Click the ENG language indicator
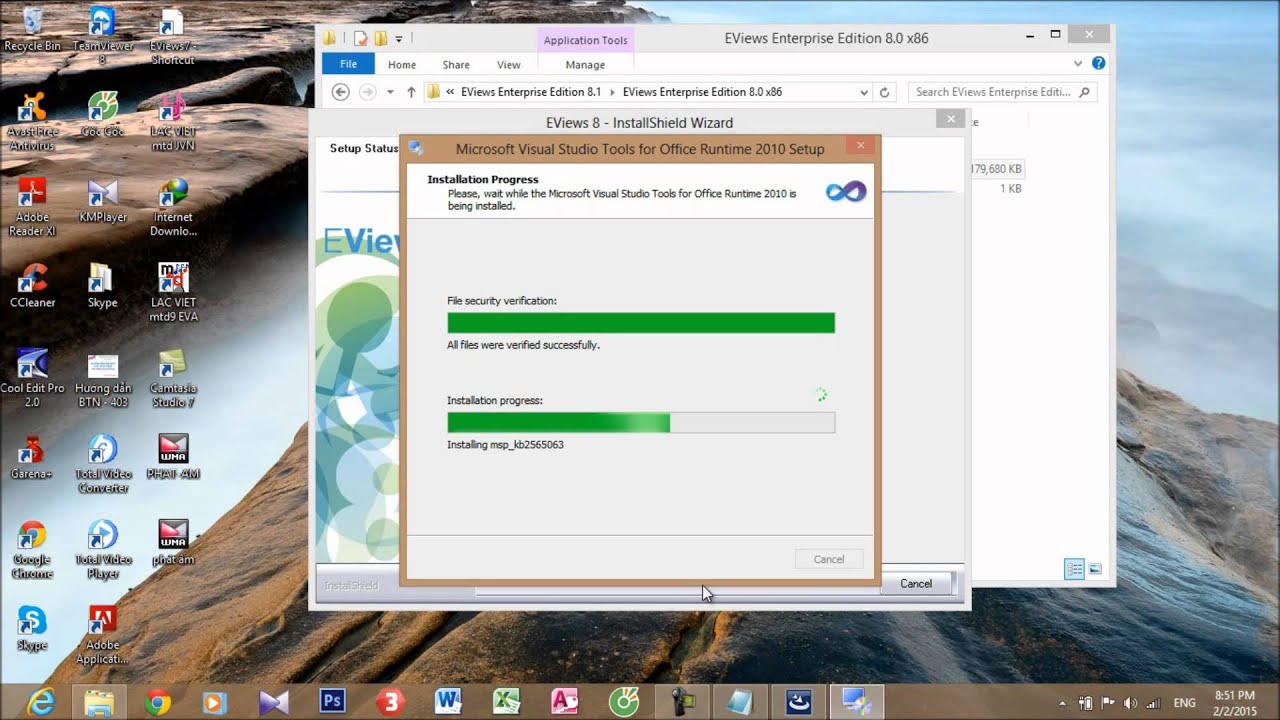 click(x=1184, y=703)
